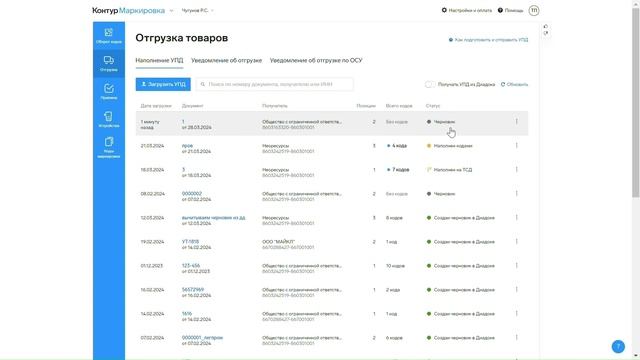The height and width of the screenshot is (360, 640).
Task: Open document 1616 from 14.02.2024
Action: point(187,313)
